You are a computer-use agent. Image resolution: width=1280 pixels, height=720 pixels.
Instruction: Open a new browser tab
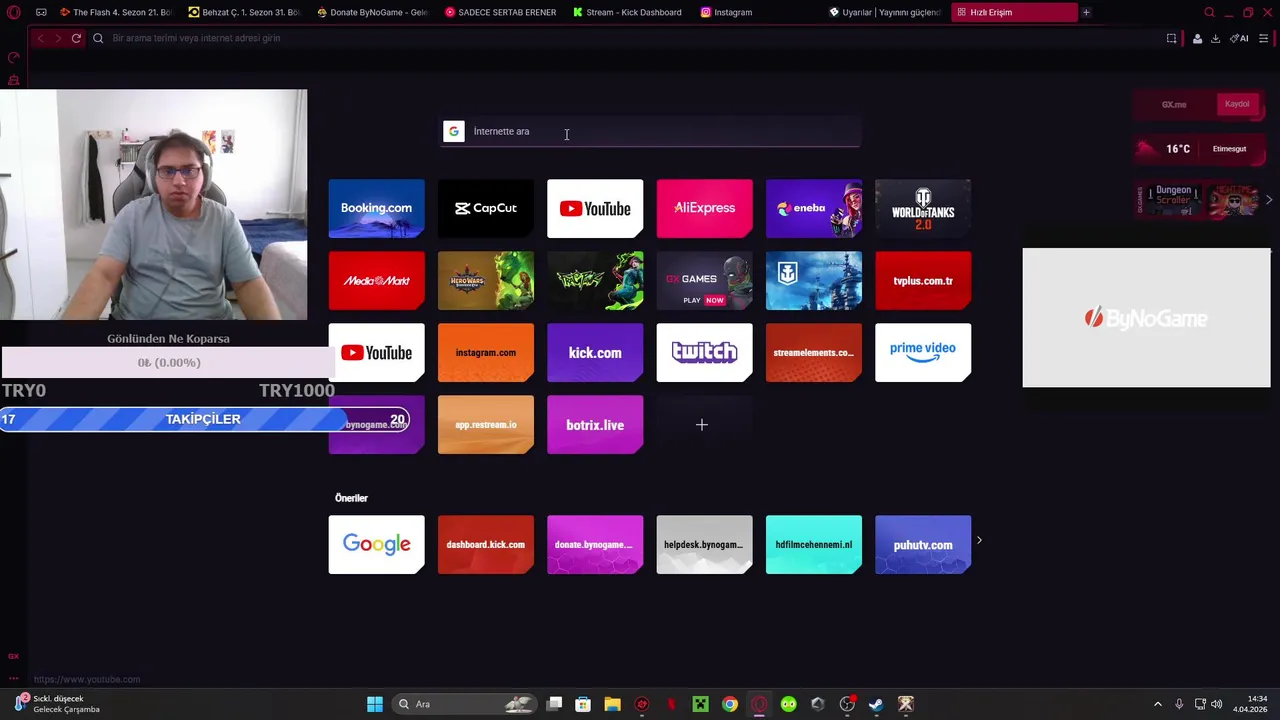click(1086, 12)
